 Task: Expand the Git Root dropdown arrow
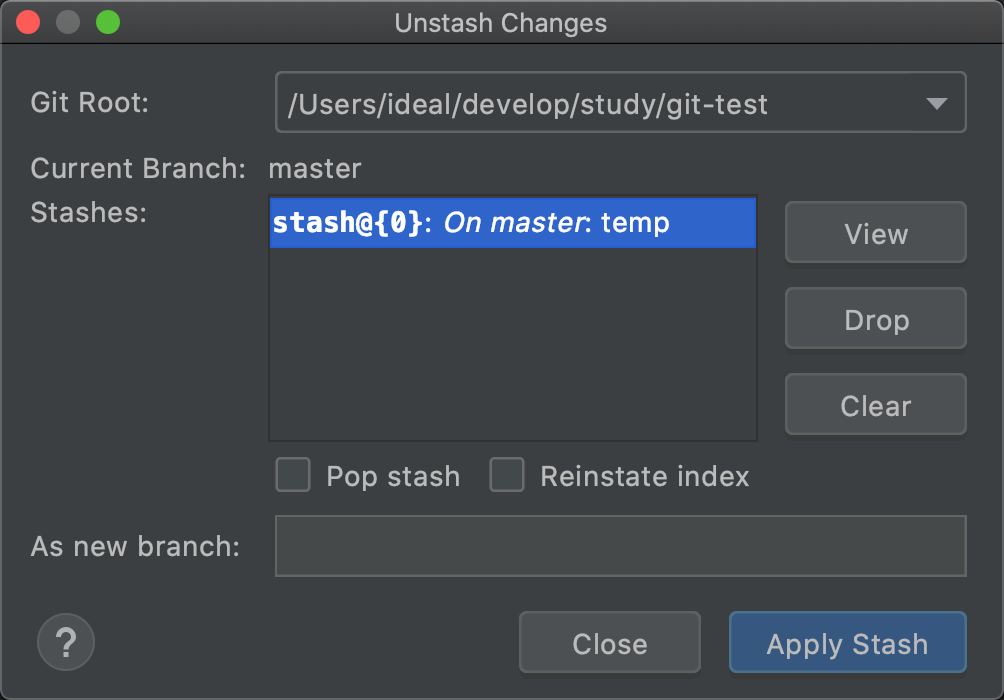coord(936,104)
